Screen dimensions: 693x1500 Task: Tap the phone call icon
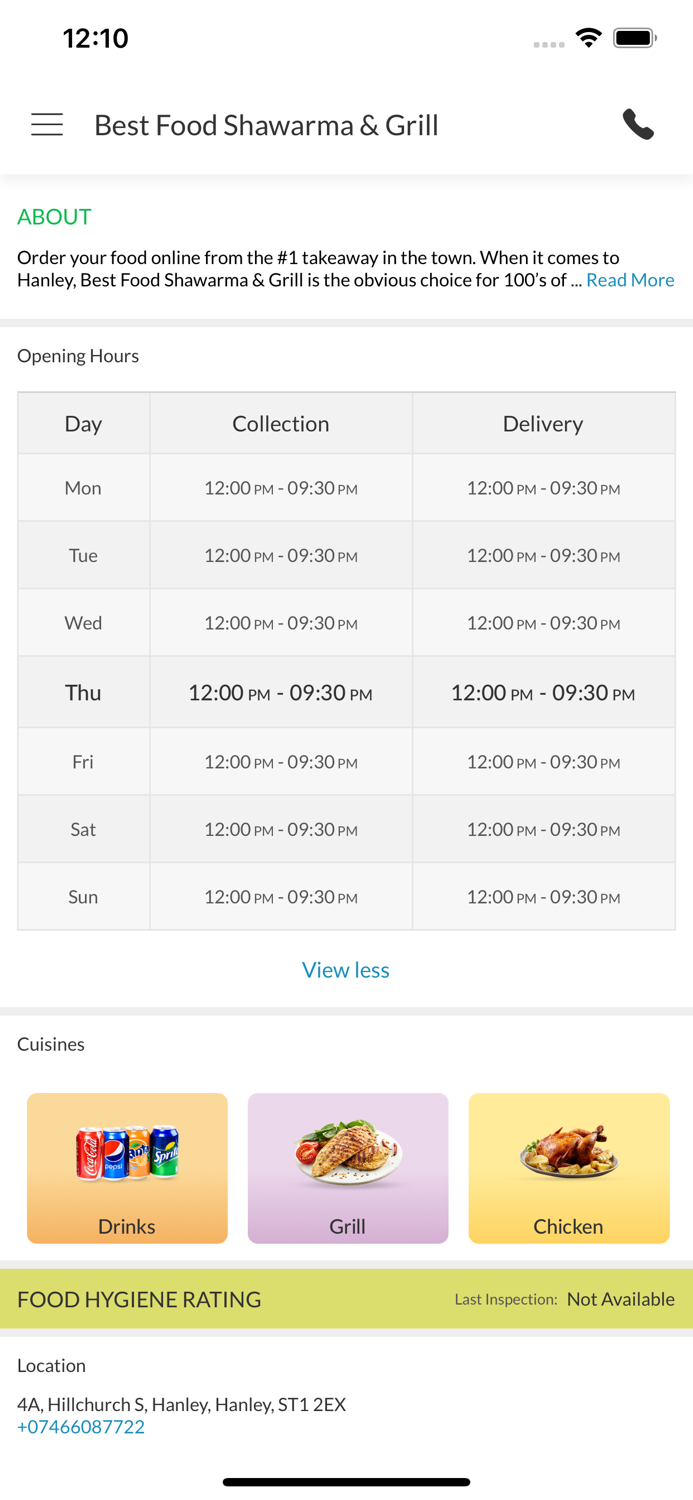(638, 125)
